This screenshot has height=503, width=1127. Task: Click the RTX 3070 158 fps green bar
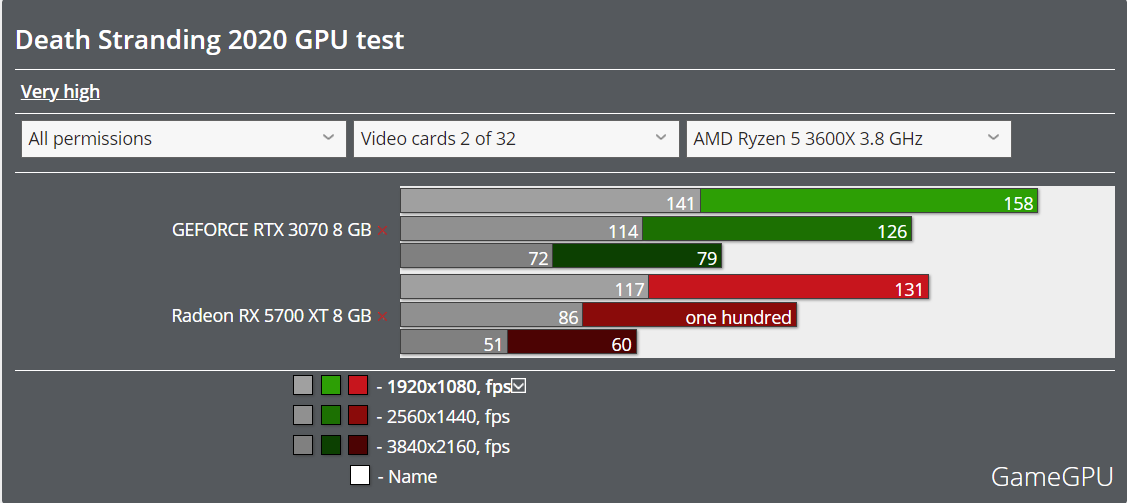pos(869,200)
